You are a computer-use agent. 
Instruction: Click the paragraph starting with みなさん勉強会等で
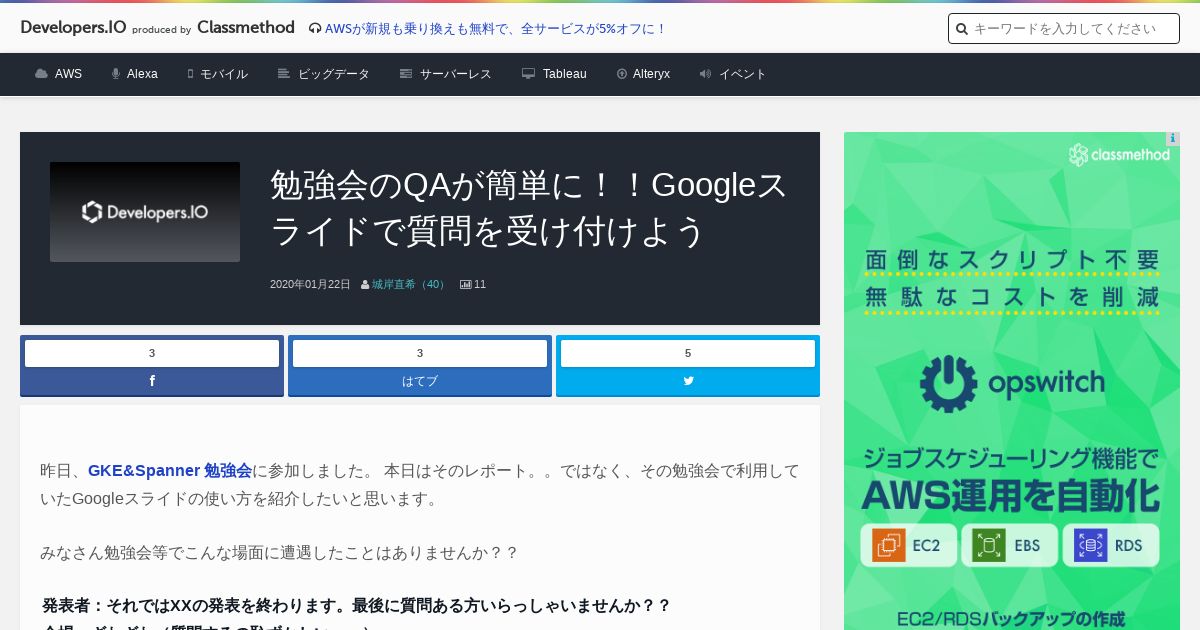(x=279, y=553)
